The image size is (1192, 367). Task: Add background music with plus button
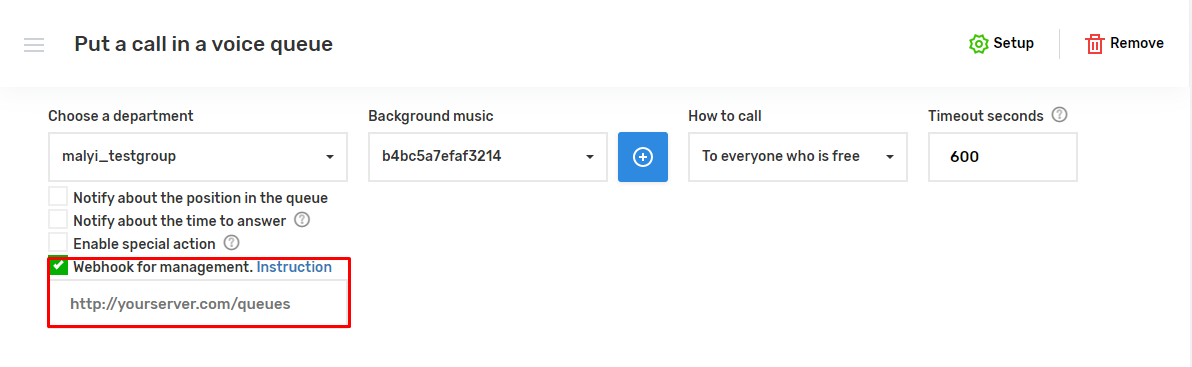point(642,157)
